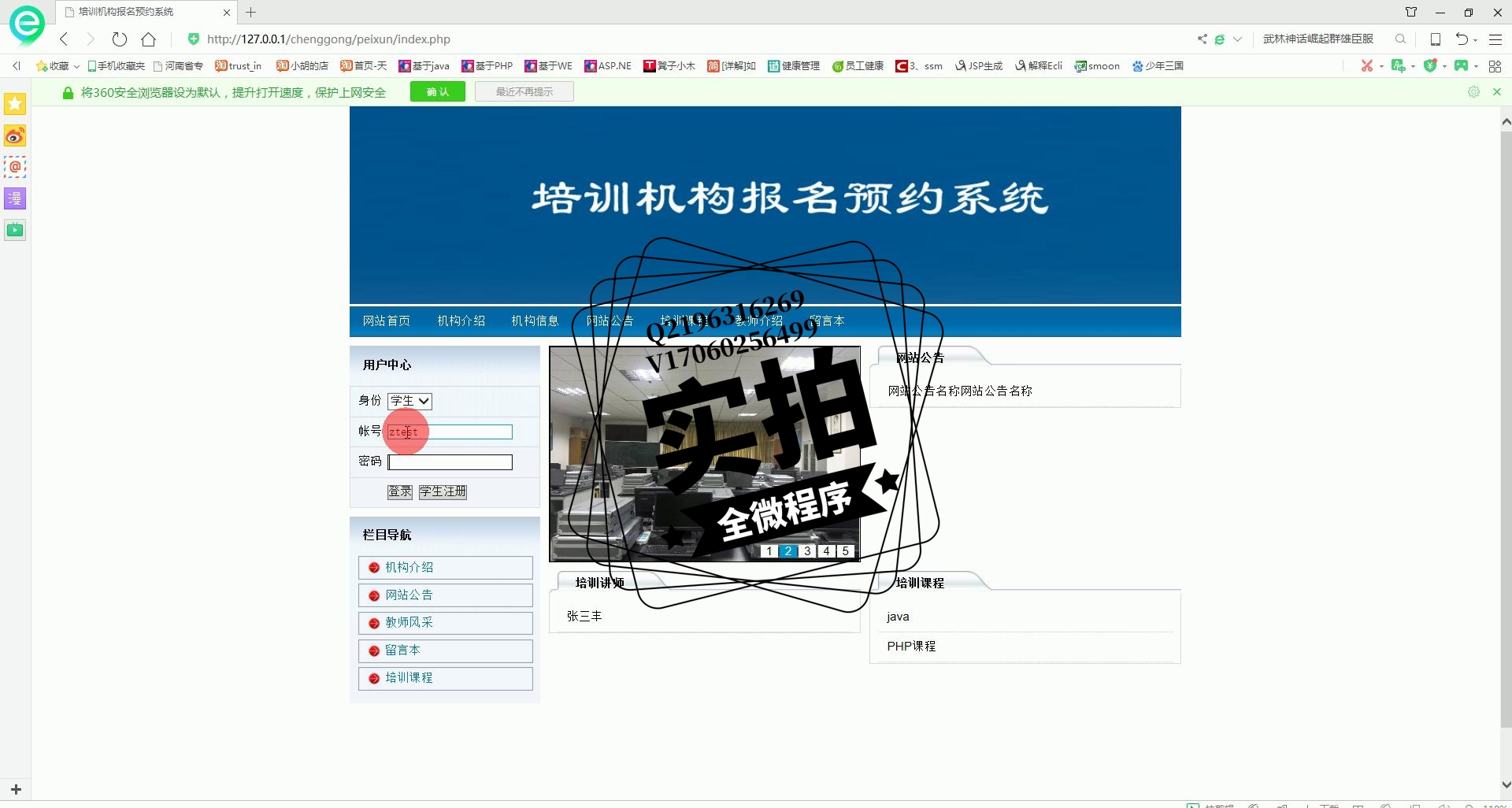1512x808 pixels.
Task: Open the green game controller icon
Action: [1461, 66]
